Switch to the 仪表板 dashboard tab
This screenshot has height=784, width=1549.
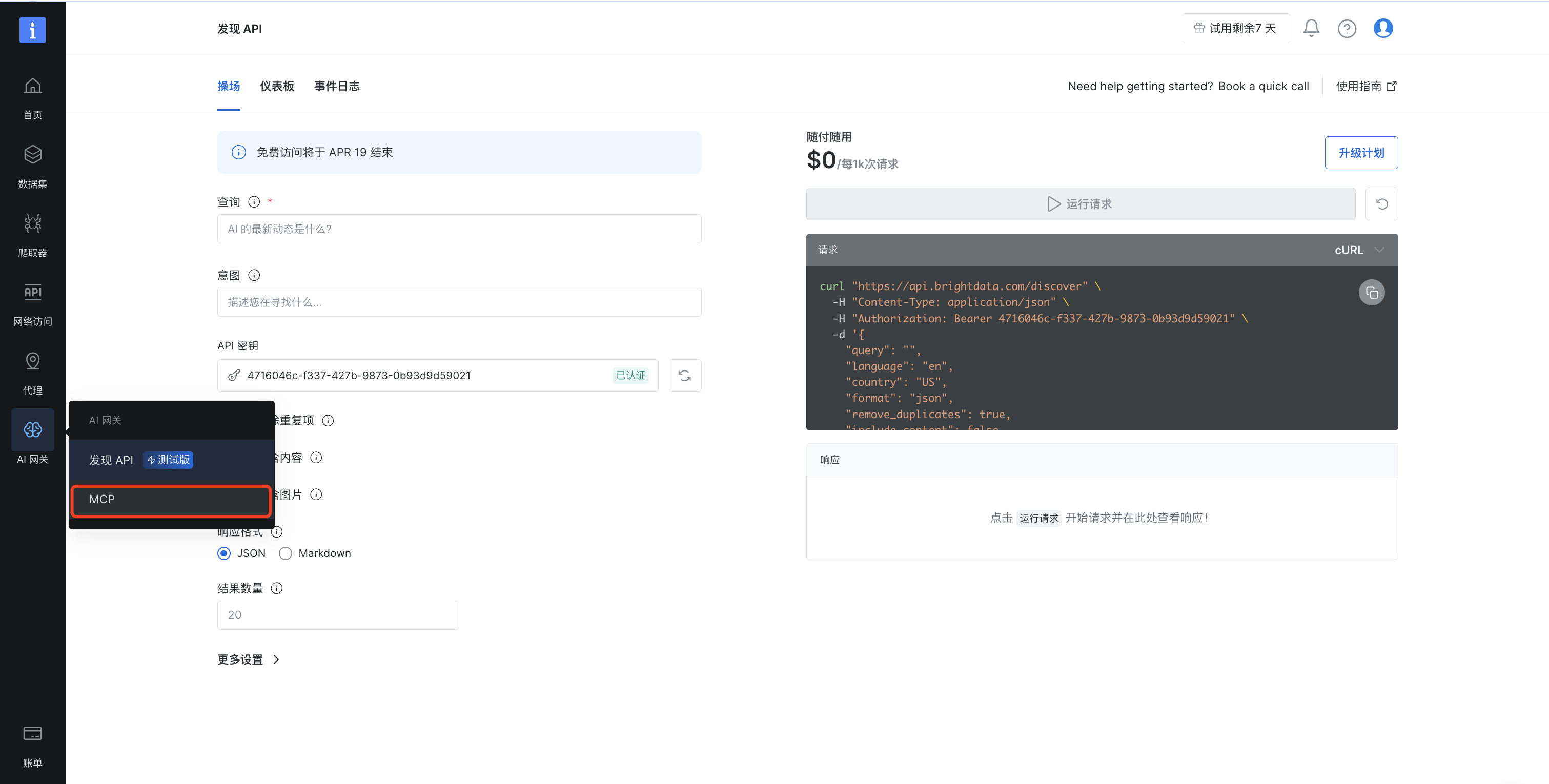click(x=277, y=86)
